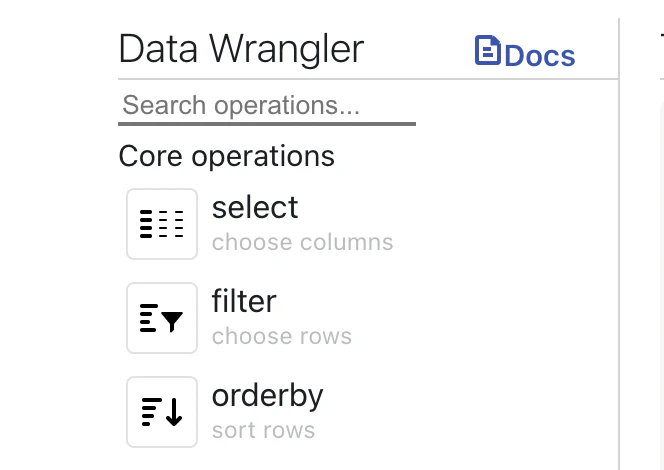Click the 'sort rows' description text
Screen dimensions: 664x470
(x=263, y=431)
